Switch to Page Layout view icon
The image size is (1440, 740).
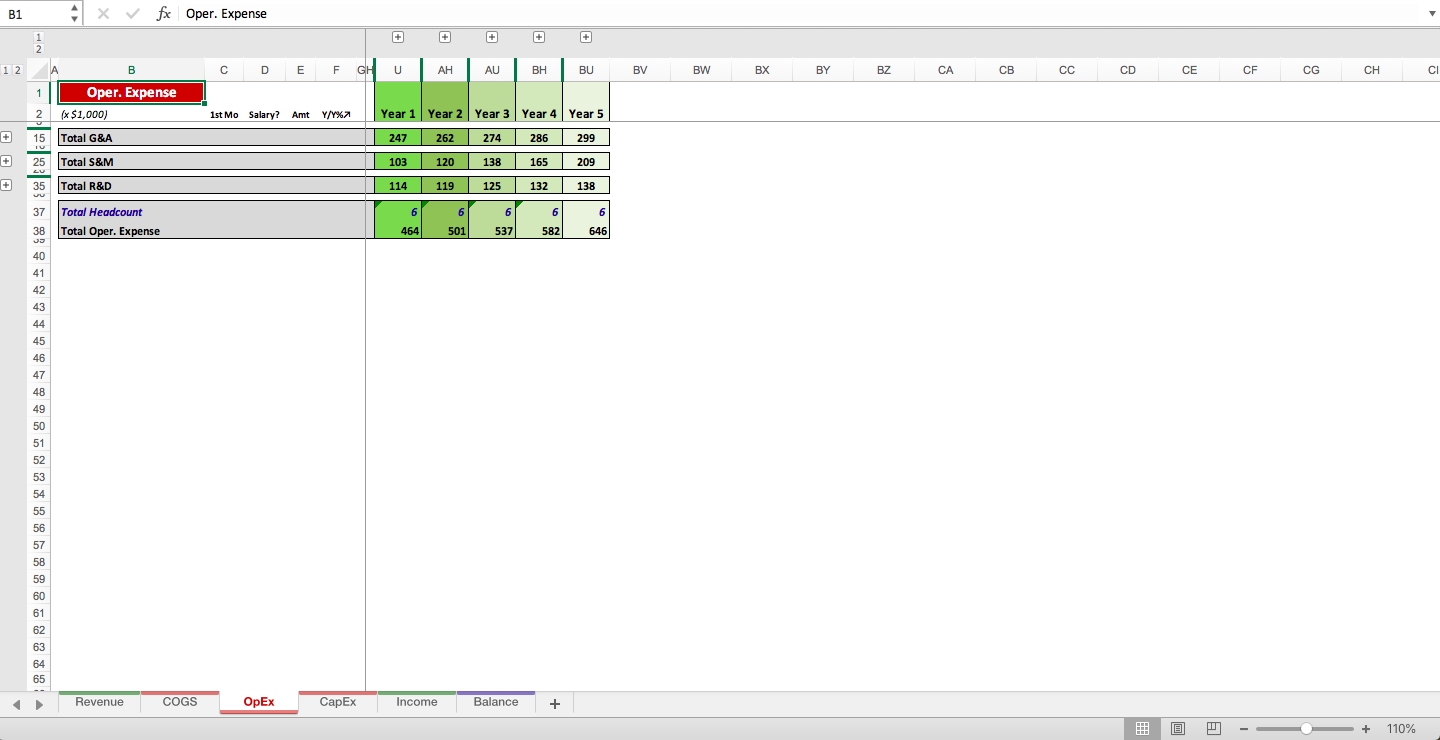[1178, 729]
